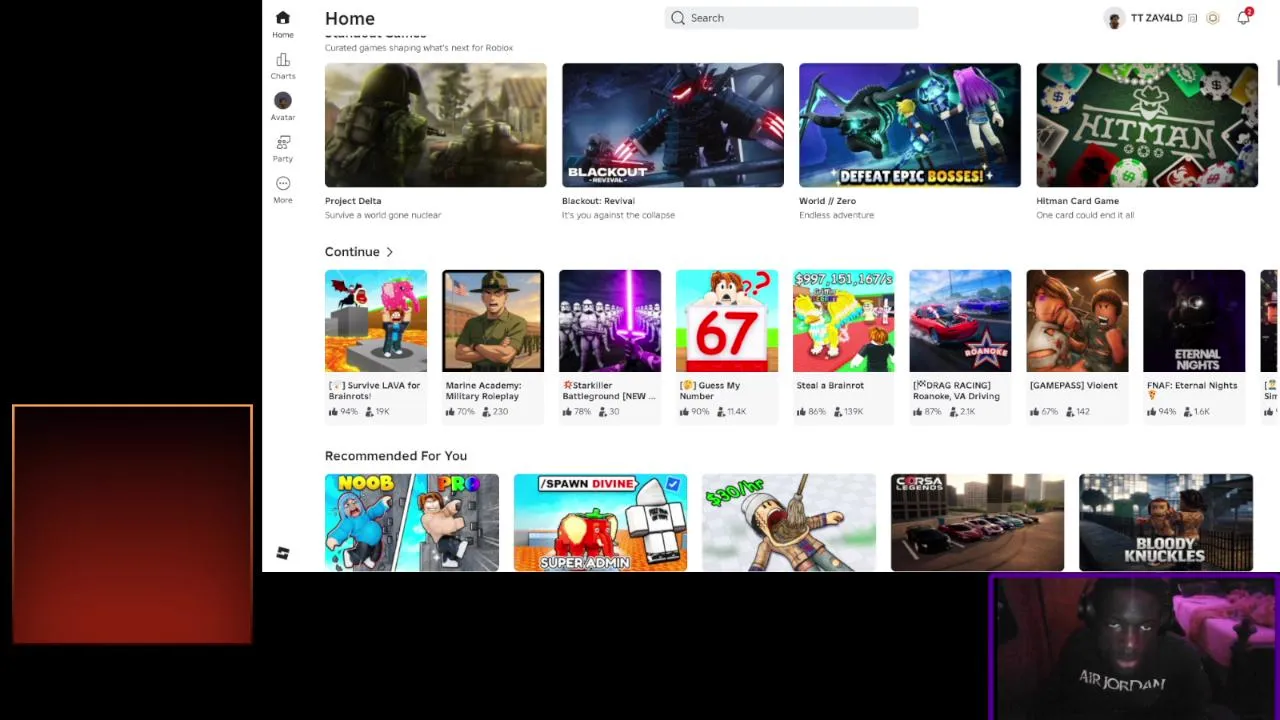This screenshot has height=720, width=1280.
Task: Open Starkiller Battleground thumbnail
Action: [x=610, y=321]
